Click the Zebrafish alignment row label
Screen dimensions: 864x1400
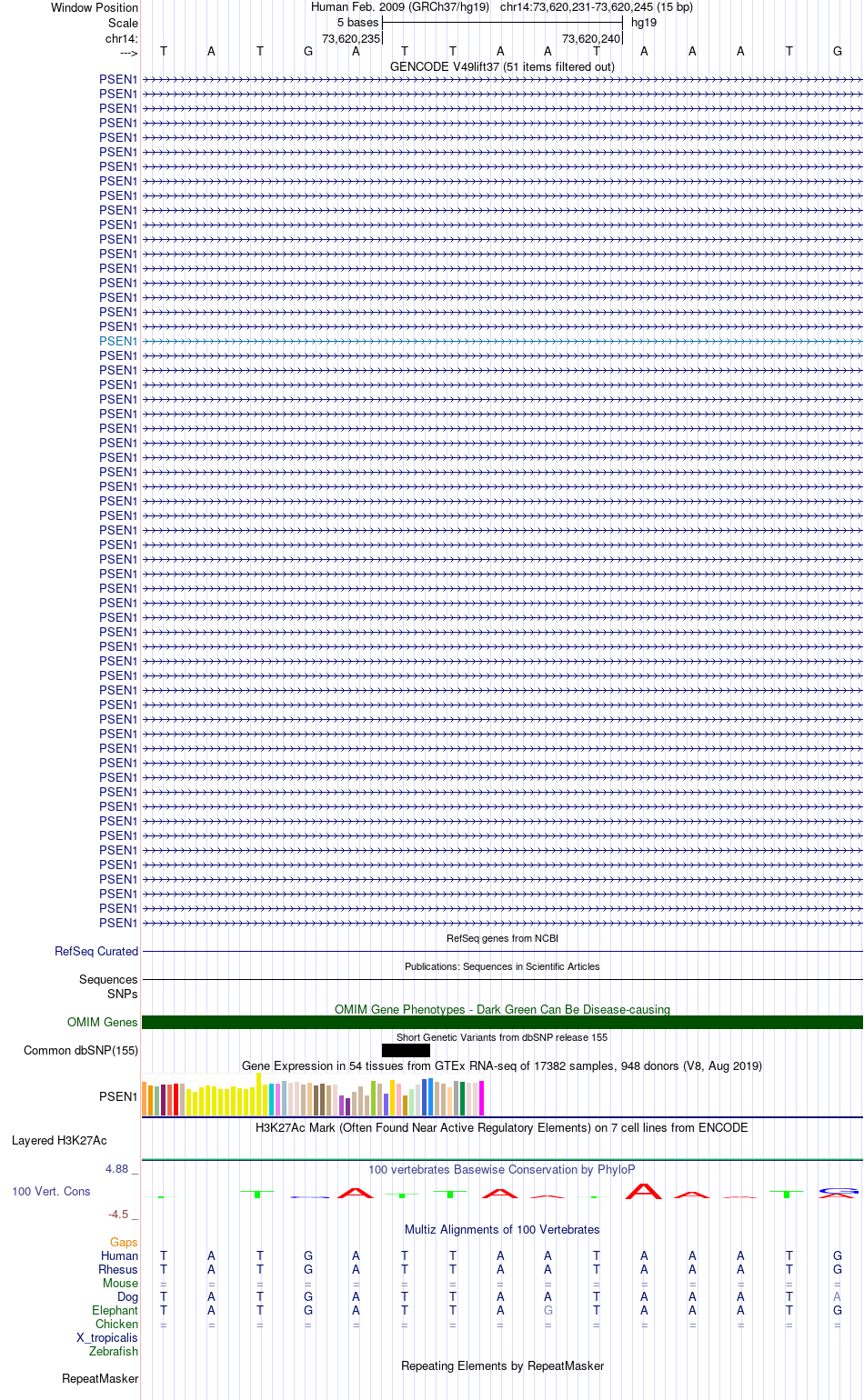coord(114,1351)
